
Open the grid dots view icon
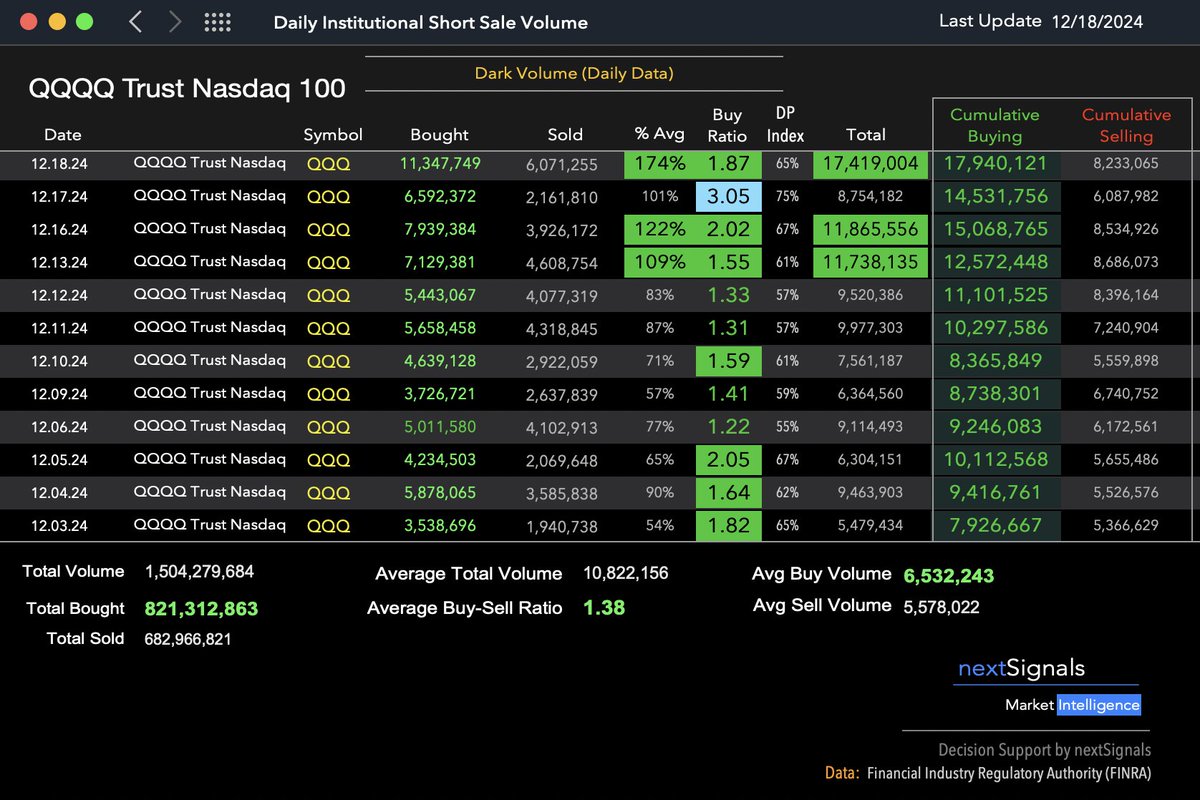(217, 22)
